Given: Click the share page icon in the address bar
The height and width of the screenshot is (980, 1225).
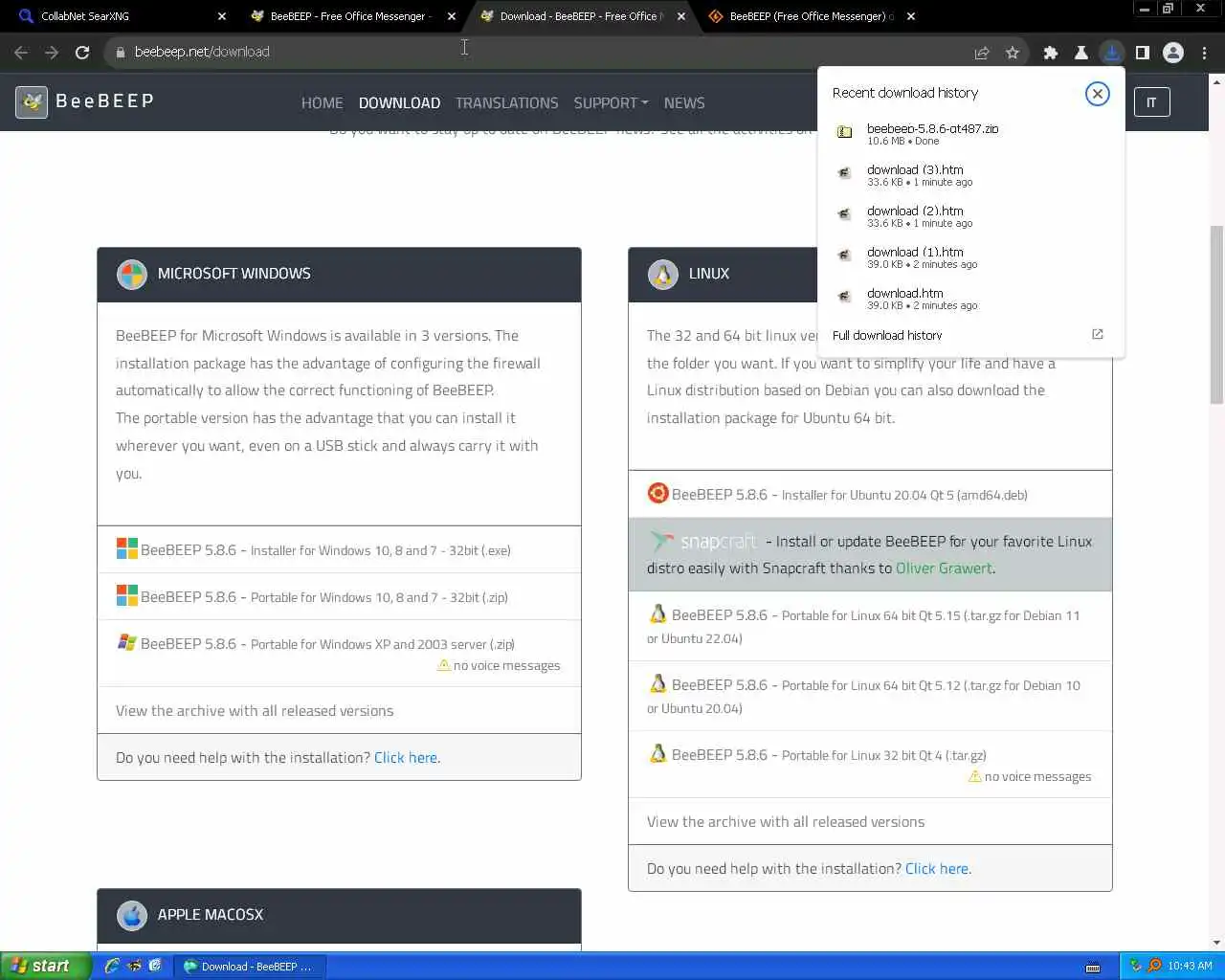Looking at the screenshot, I should coord(982,53).
